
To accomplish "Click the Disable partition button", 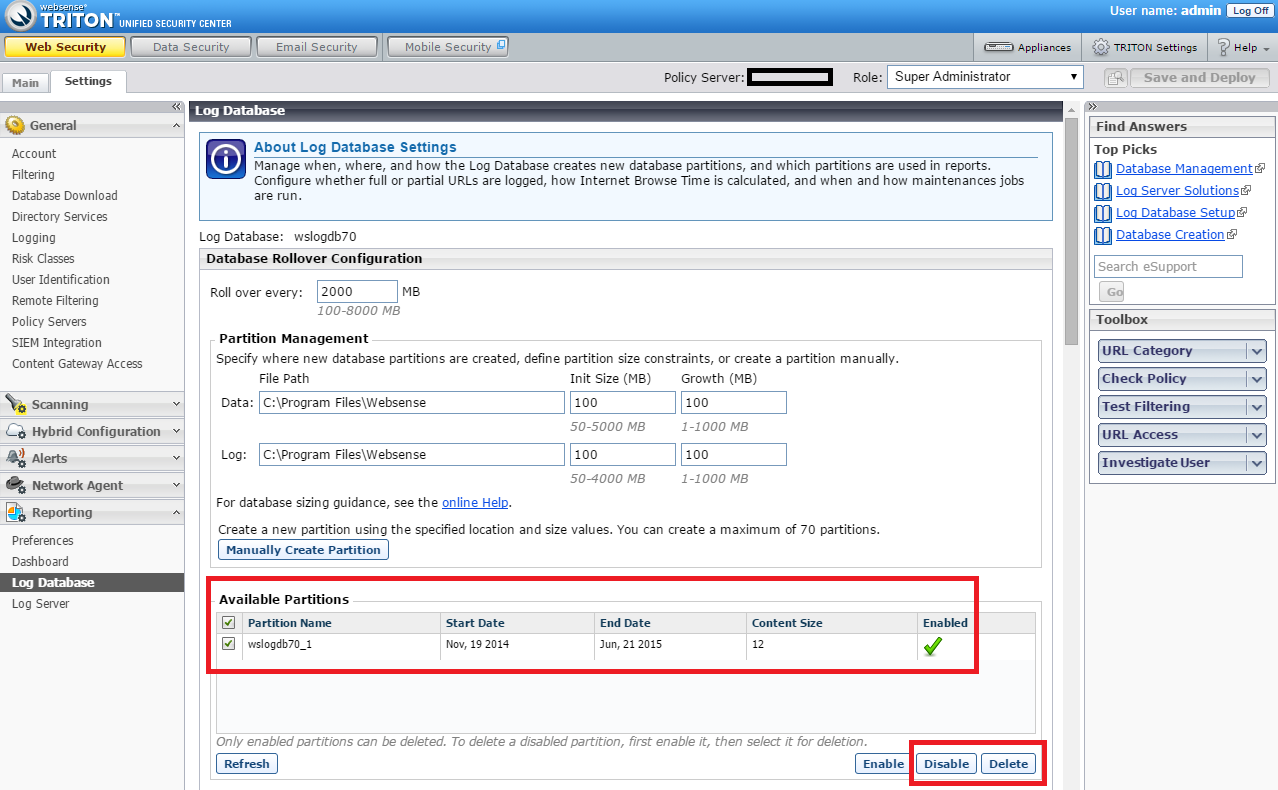I will tap(946, 764).
